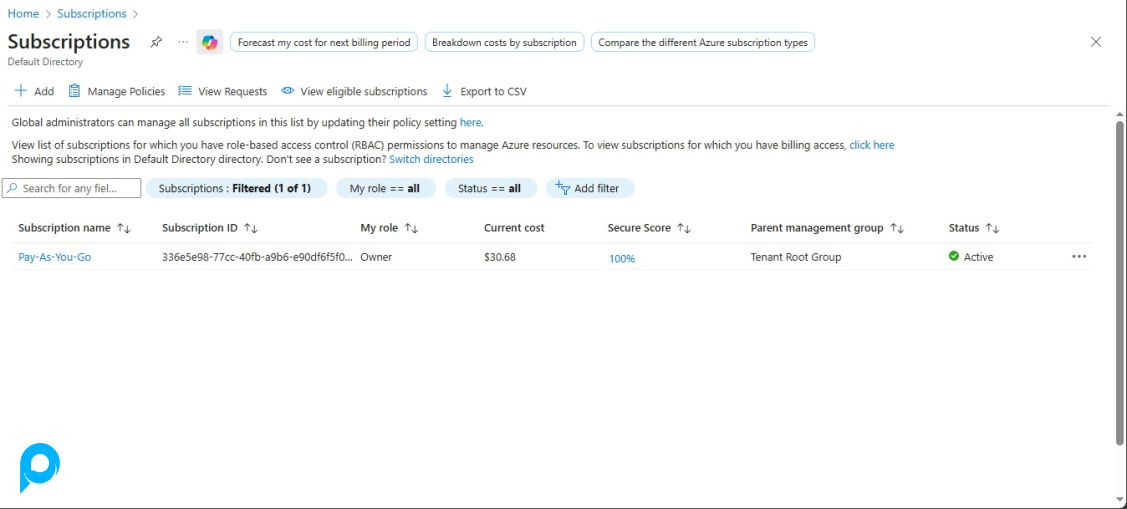Click the vertical scrollbar
The image size is (1127, 509).
click(1119, 282)
